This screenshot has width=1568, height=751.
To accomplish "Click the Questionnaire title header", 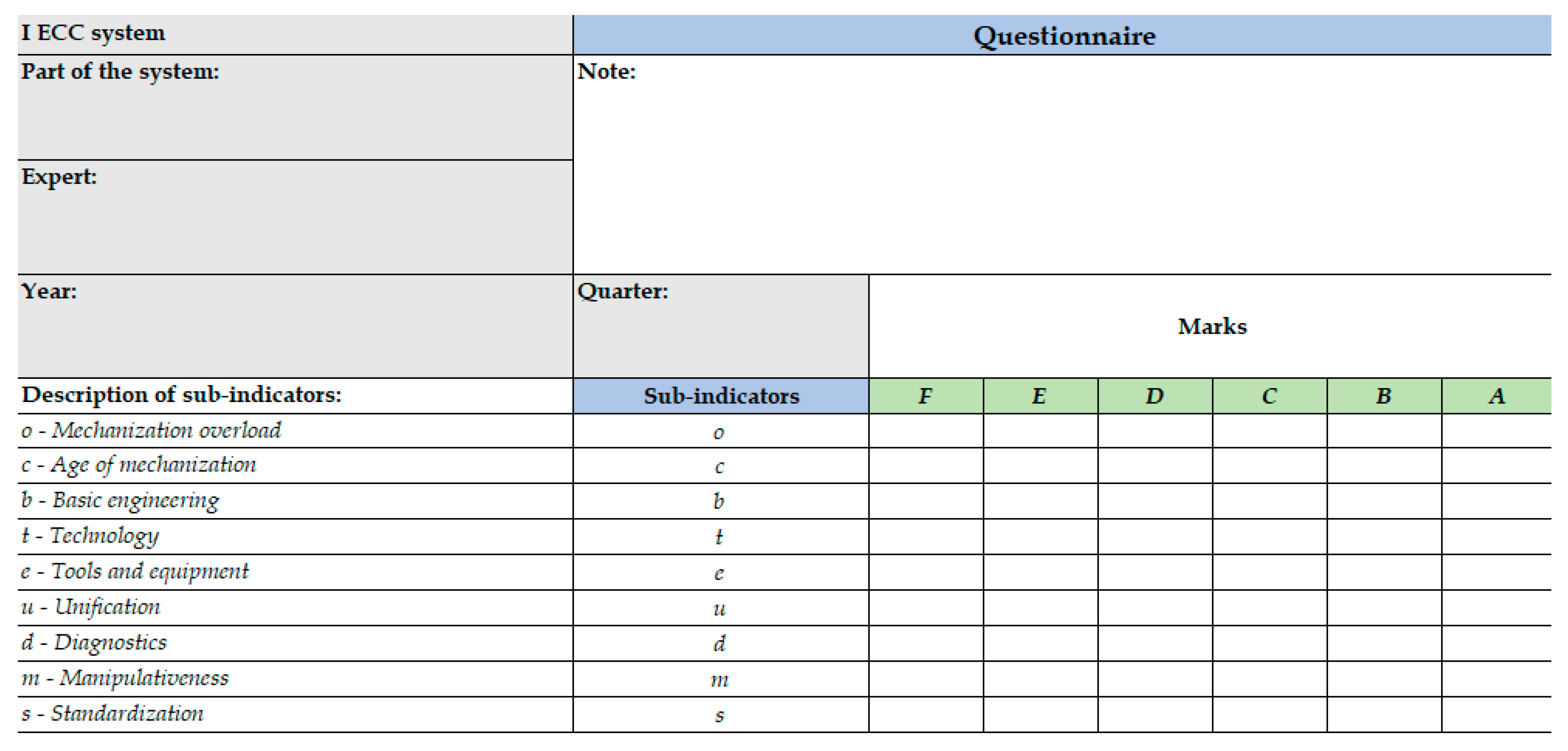I will pyautogui.click(x=1063, y=35).
